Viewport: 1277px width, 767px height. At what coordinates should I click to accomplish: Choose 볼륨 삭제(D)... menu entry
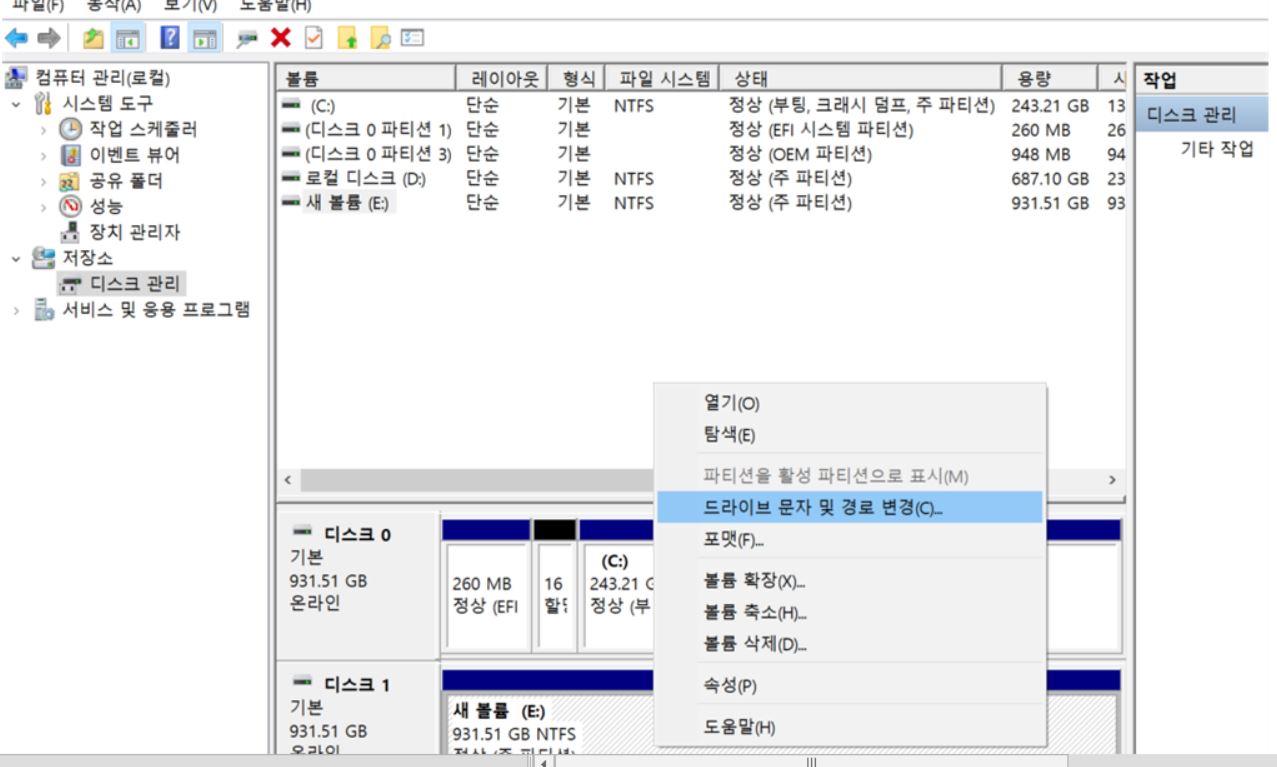(850, 644)
